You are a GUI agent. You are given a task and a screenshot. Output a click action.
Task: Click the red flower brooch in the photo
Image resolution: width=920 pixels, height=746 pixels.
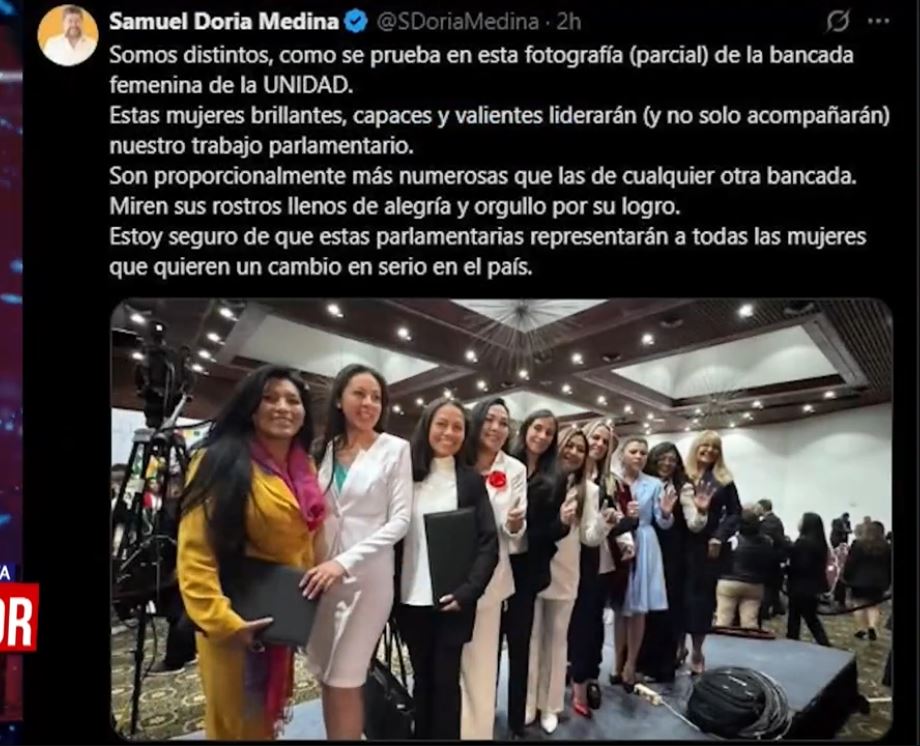coord(497,480)
